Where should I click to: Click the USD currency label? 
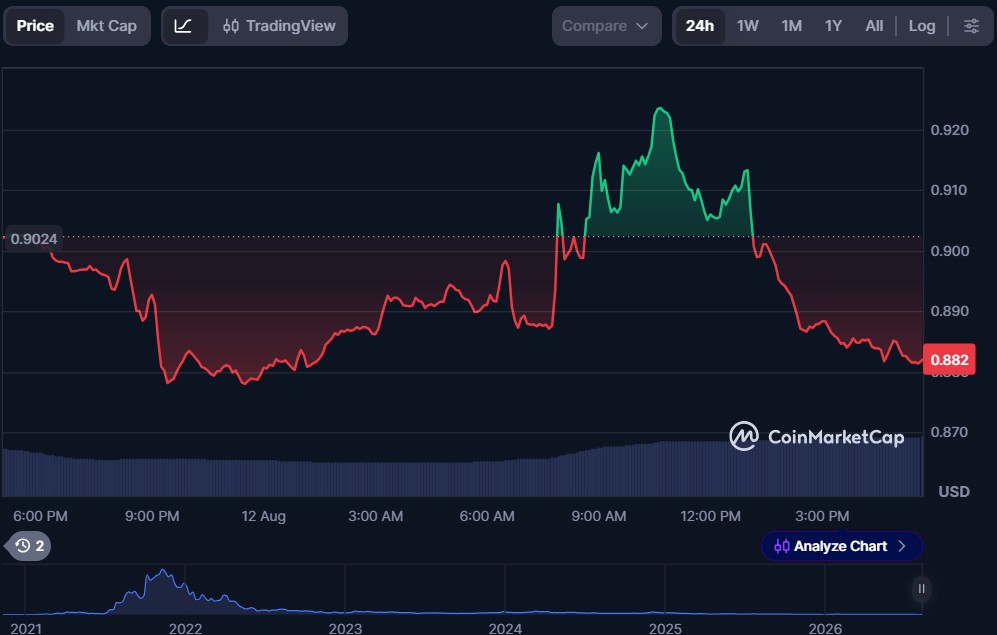pos(954,491)
